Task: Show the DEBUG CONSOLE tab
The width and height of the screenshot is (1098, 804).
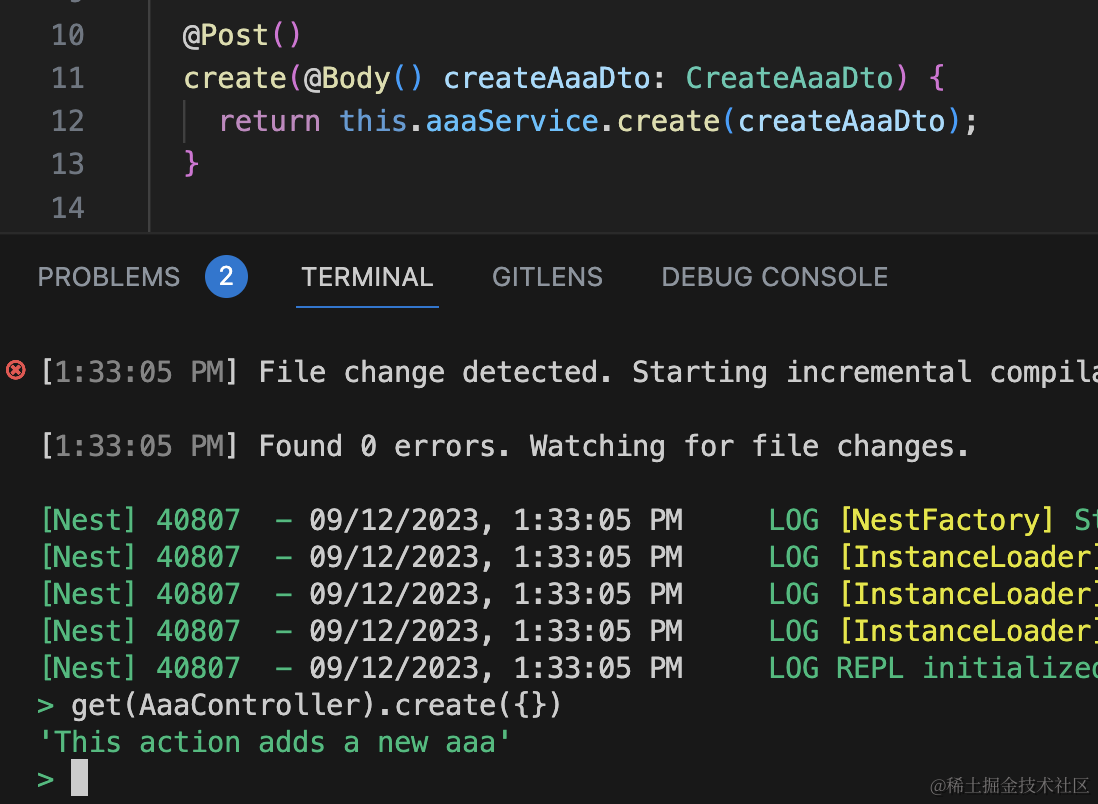Action: coord(775,277)
